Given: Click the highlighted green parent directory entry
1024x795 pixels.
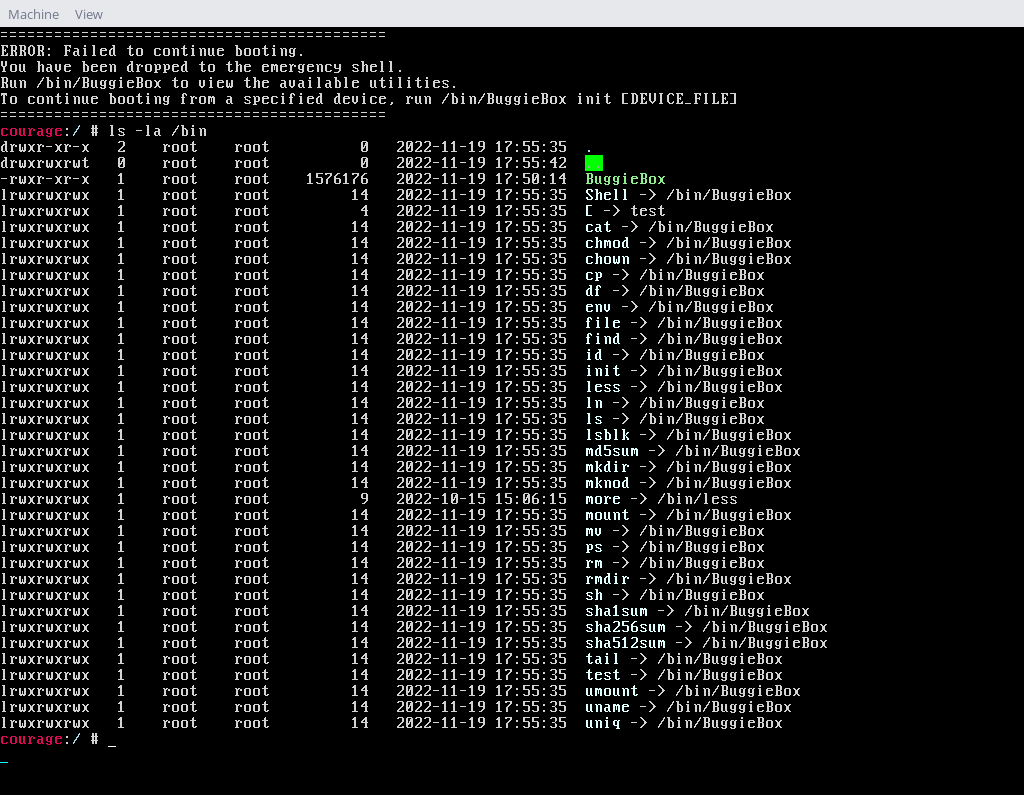Looking at the screenshot, I should [x=594, y=163].
